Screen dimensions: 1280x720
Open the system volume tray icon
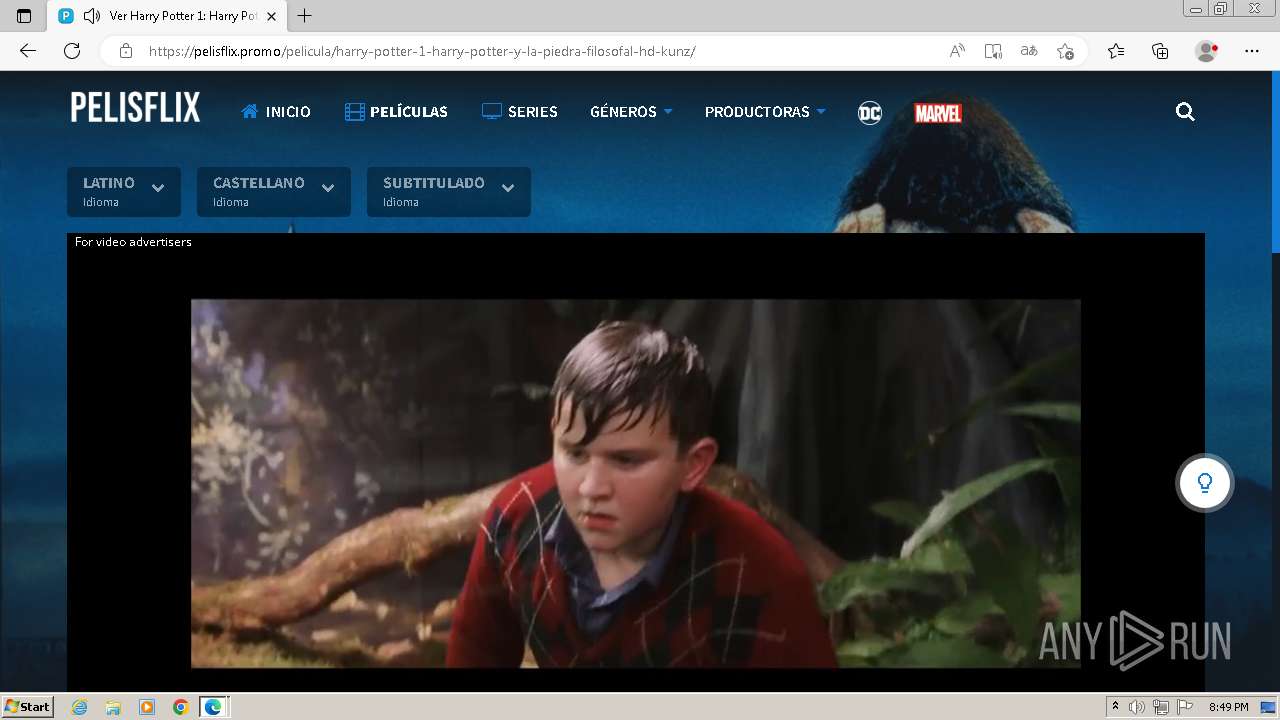tap(1136, 707)
